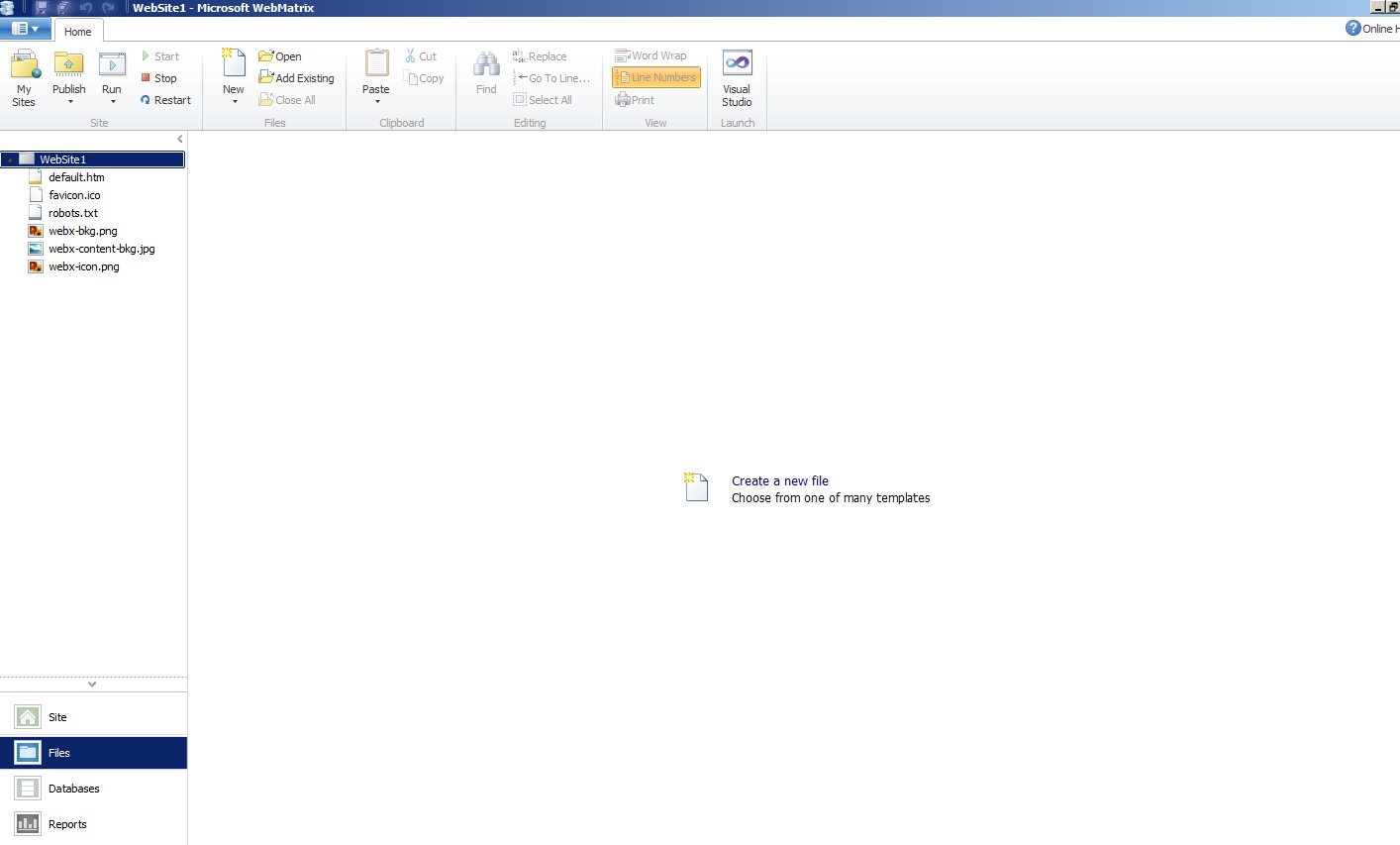This screenshot has width=1400, height=845.
Task: Select the WebSite1 root folder
Action: (x=93, y=159)
